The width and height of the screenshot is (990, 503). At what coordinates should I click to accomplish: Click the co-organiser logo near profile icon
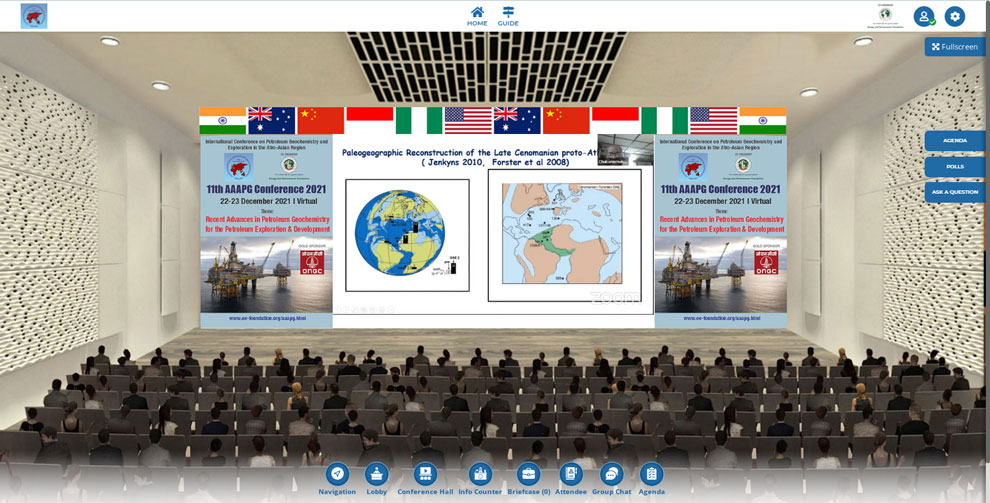tap(886, 17)
